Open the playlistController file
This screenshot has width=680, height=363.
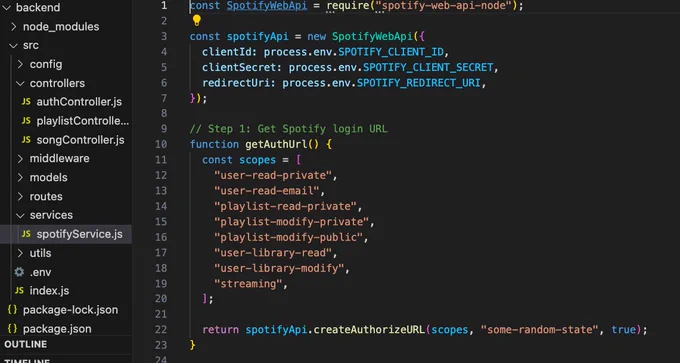(x=82, y=121)
